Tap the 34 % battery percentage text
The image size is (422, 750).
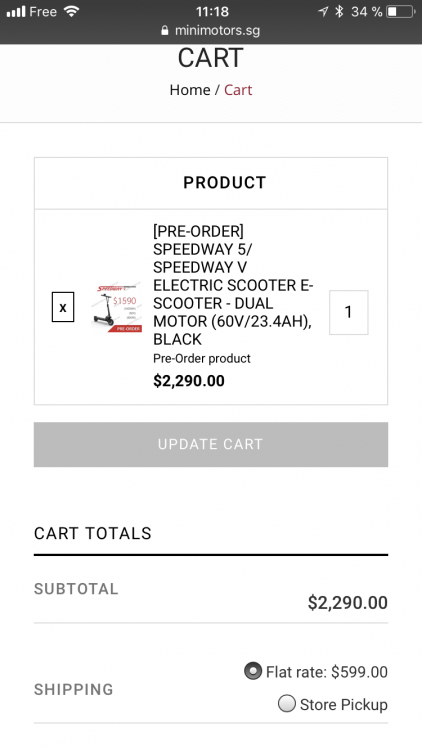coord(366,11)
